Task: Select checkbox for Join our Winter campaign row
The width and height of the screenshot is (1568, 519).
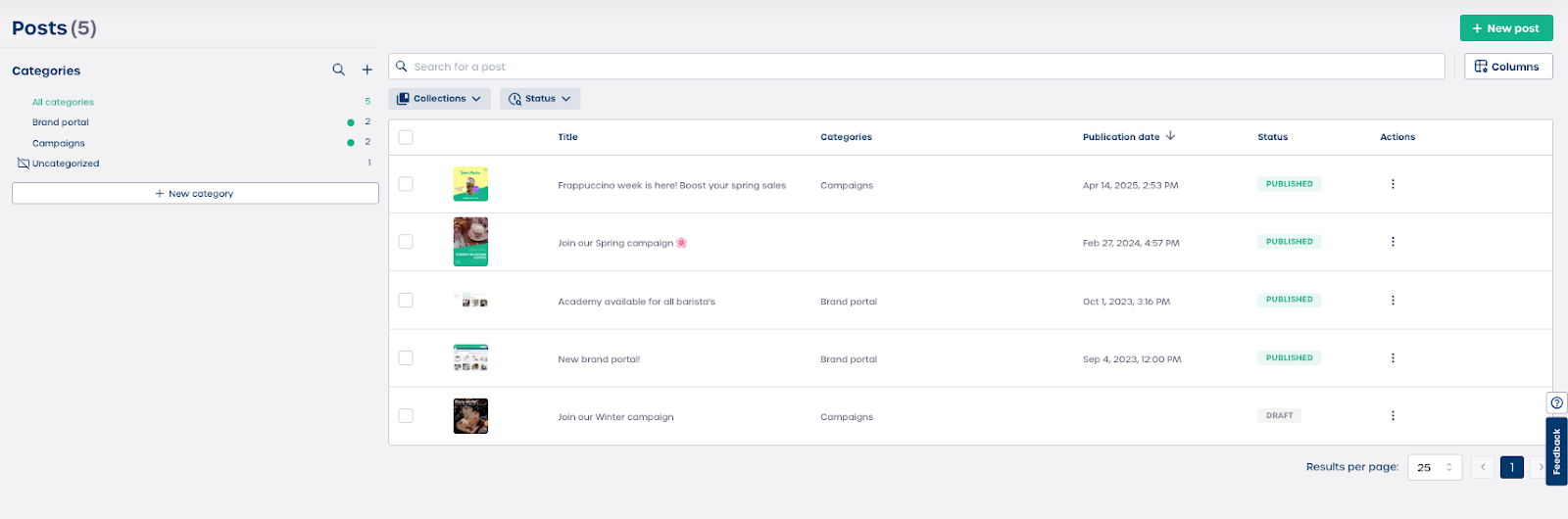Action: point(406,416)
